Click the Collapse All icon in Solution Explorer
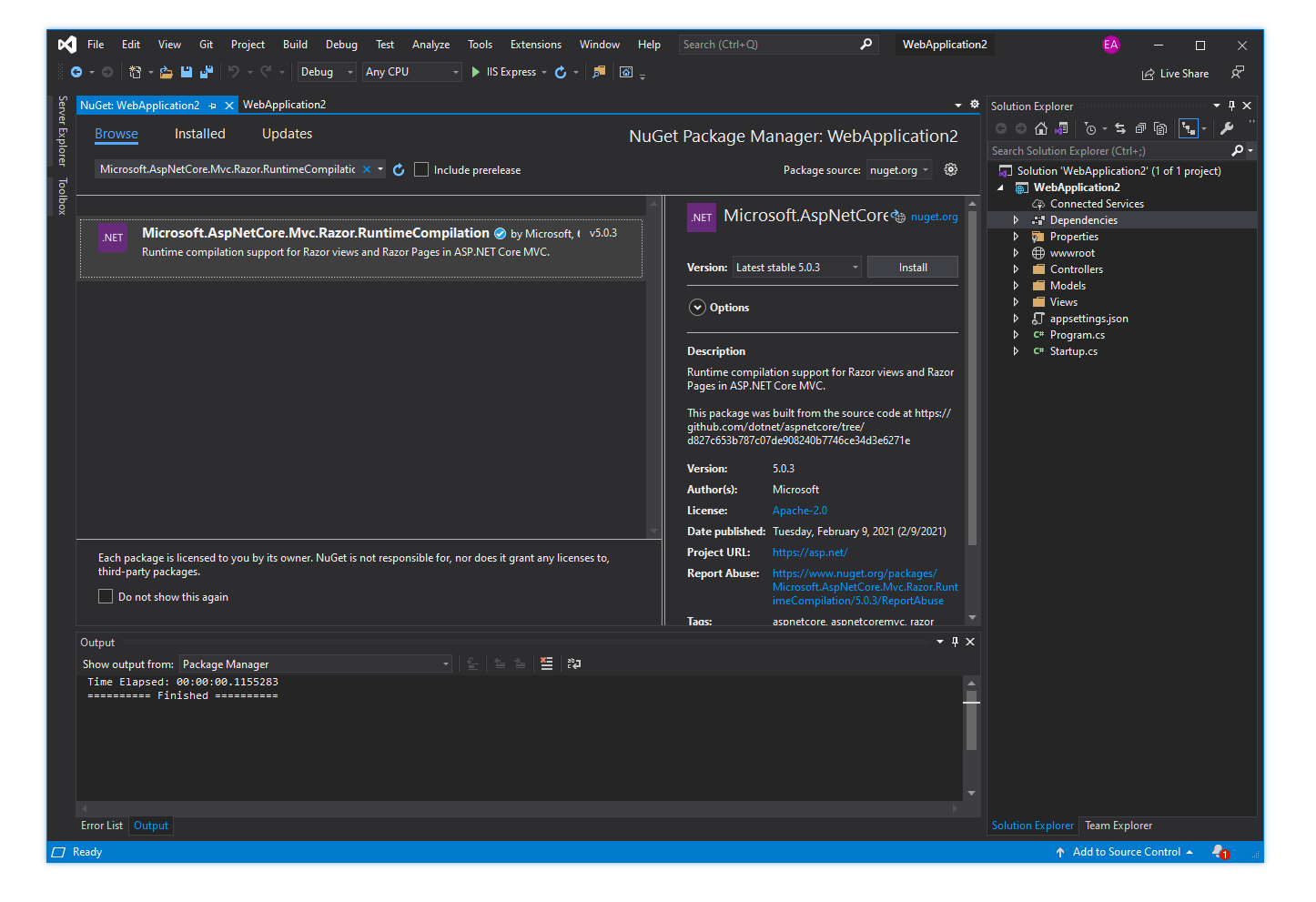 point(1140,128)
